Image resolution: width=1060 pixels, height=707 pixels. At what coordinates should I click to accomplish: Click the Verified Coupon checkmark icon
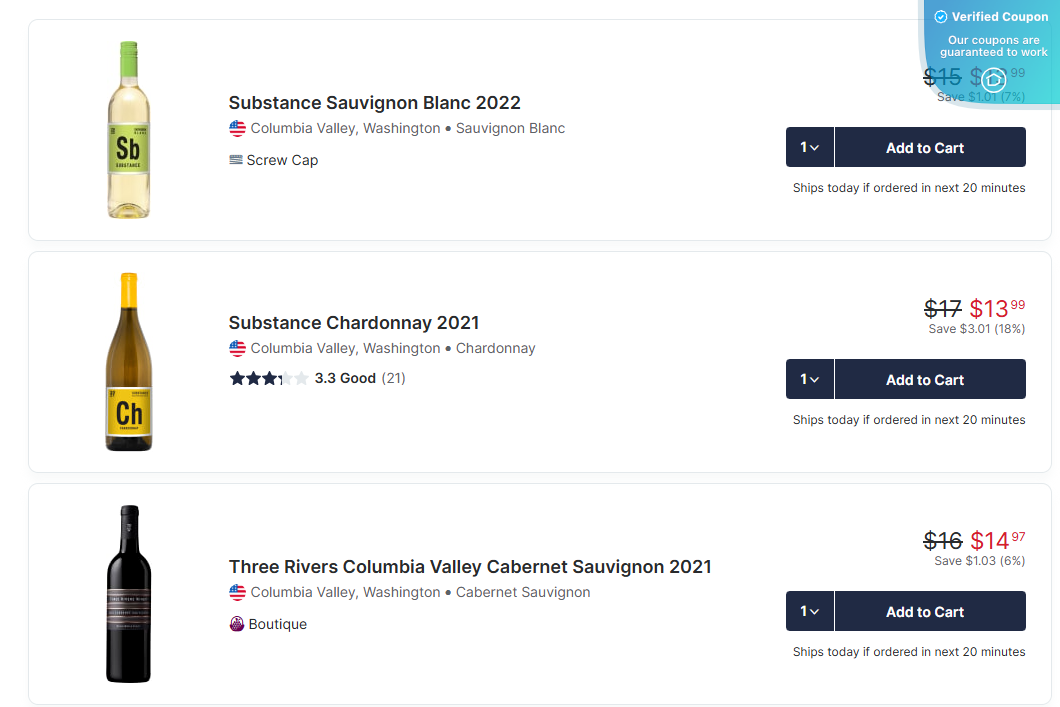coord(940,17)
